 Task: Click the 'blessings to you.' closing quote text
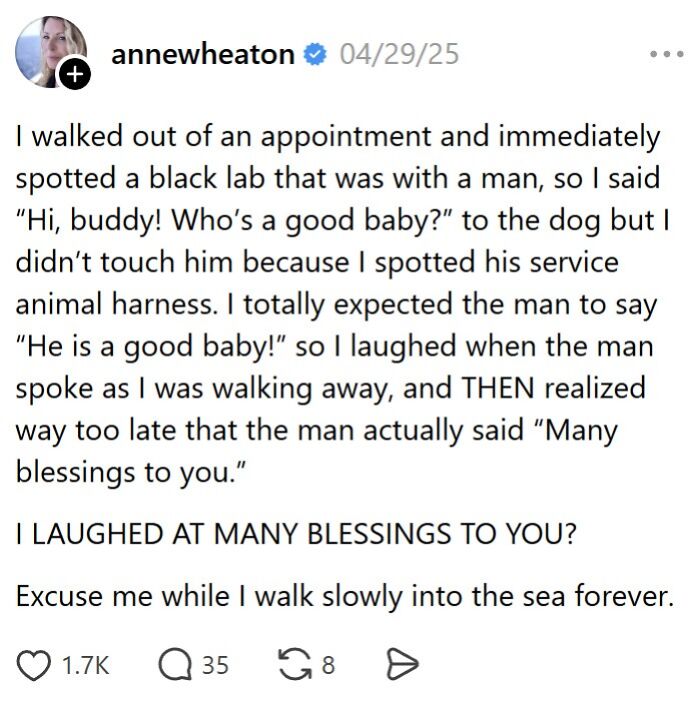pyautogui.click(x=131, y=472)
